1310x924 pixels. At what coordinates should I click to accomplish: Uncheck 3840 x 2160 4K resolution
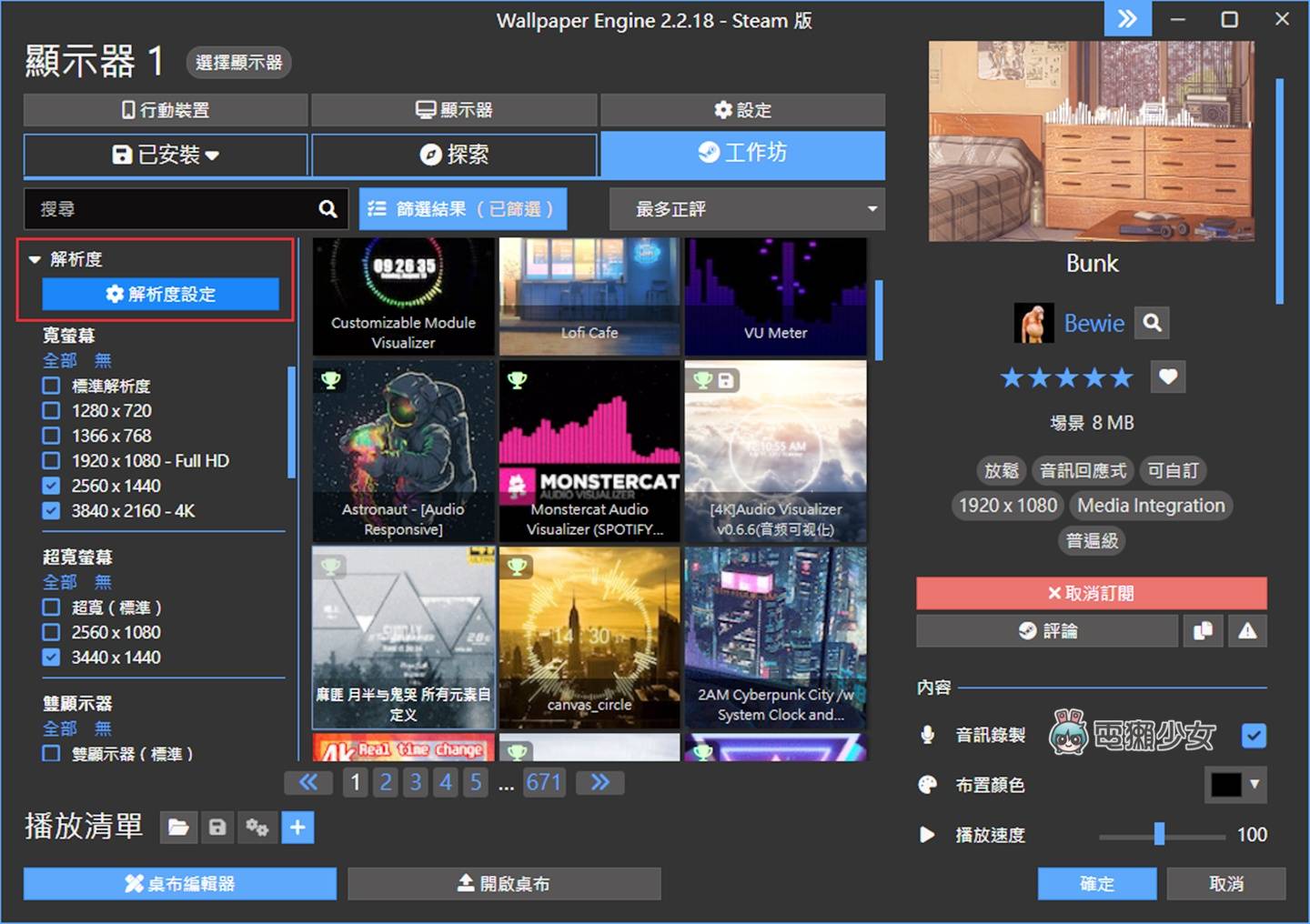(x=51, y=511)
